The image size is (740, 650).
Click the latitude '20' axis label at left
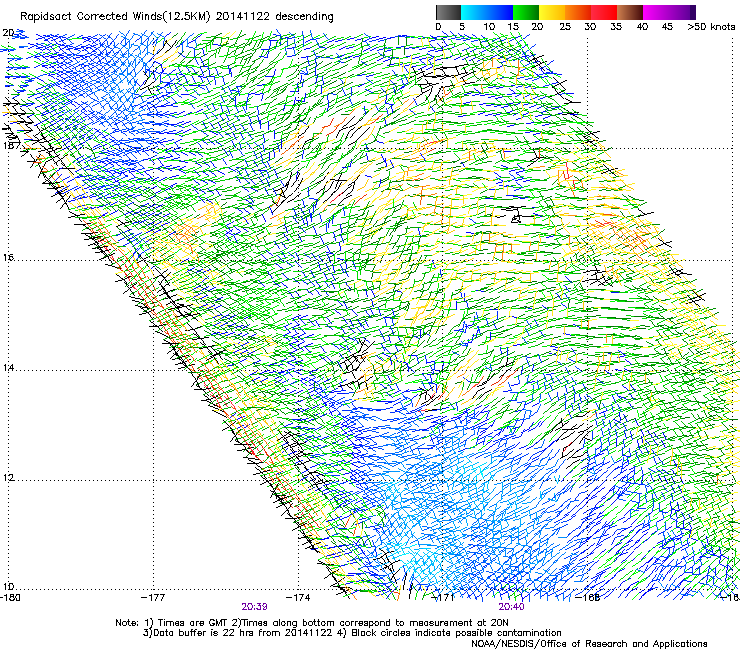[x=8, y=33]
